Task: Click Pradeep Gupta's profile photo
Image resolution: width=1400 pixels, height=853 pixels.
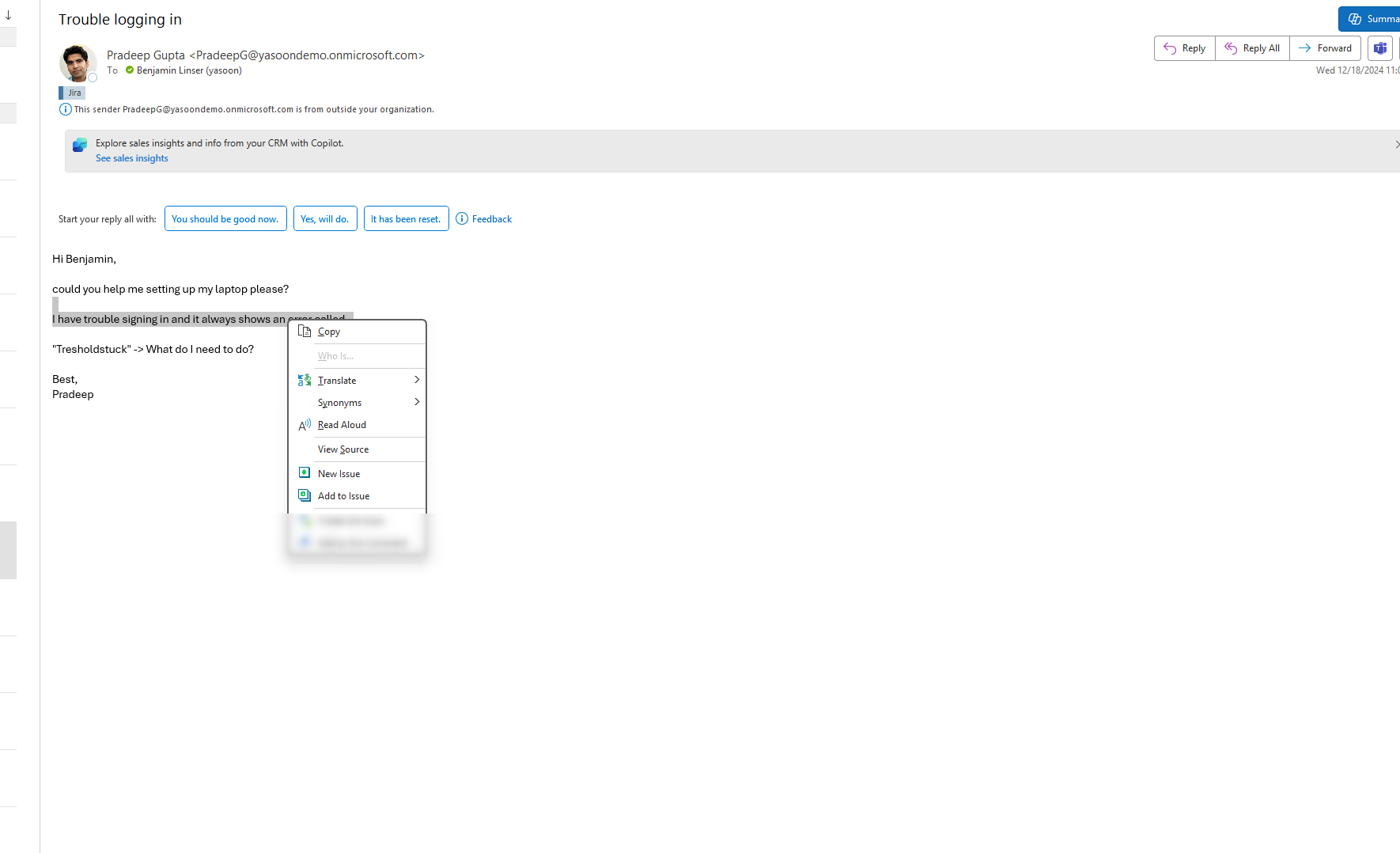Action: pyautogui.click(x=78, y=63)
